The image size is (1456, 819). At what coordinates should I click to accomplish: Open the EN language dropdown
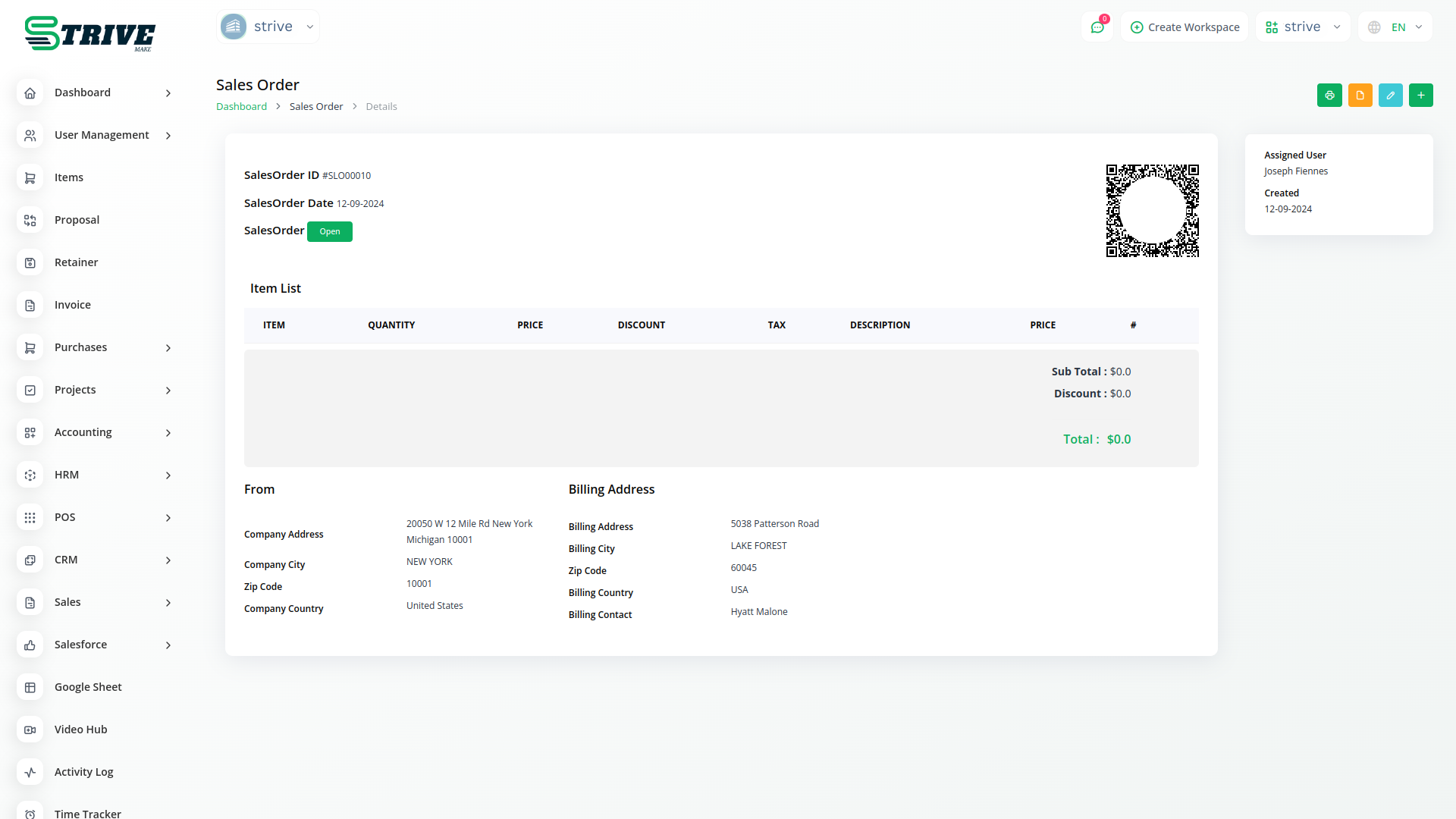[x=1396, y=27]
